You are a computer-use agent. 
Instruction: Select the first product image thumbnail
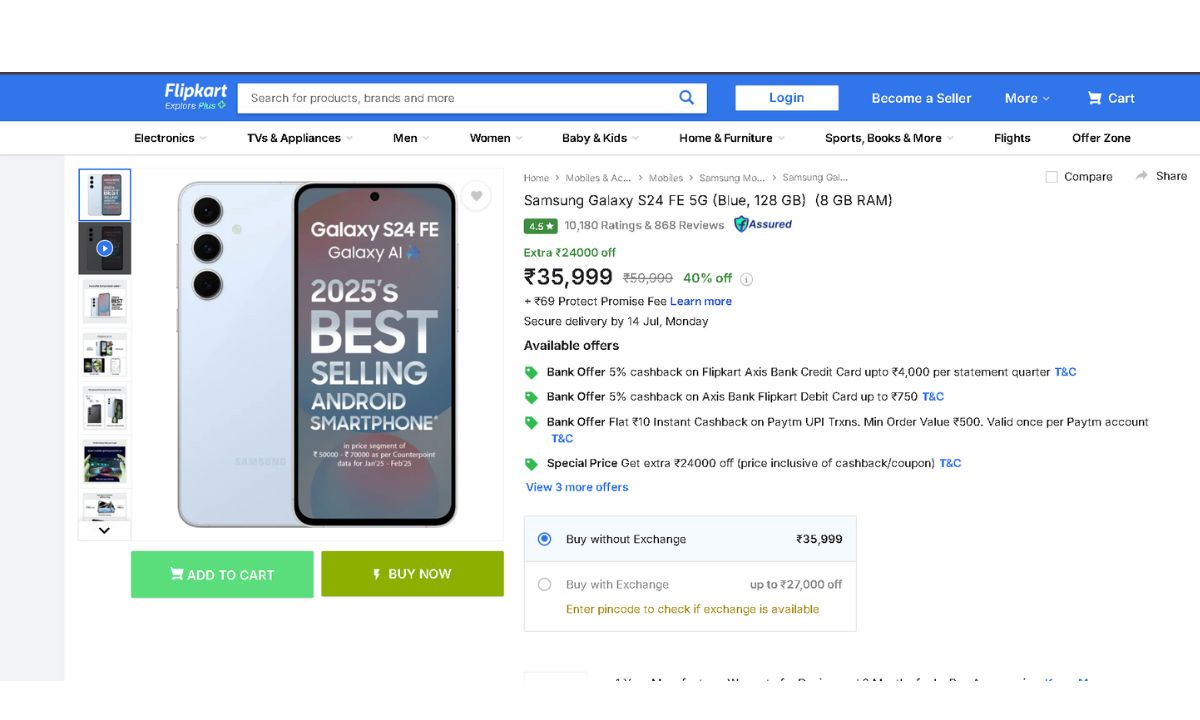click(105, 195)
